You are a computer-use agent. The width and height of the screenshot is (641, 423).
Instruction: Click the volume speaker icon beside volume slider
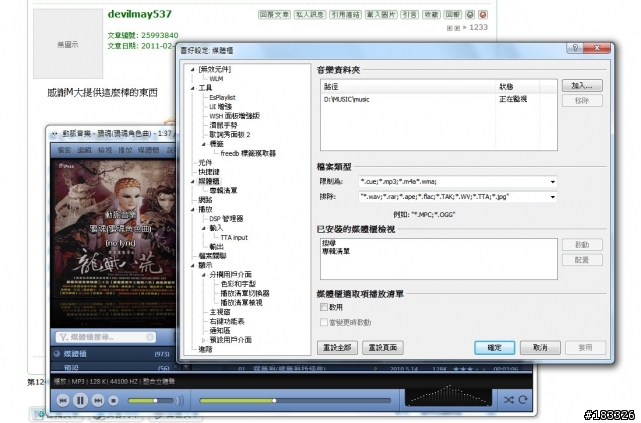click(x=179, y=401)
